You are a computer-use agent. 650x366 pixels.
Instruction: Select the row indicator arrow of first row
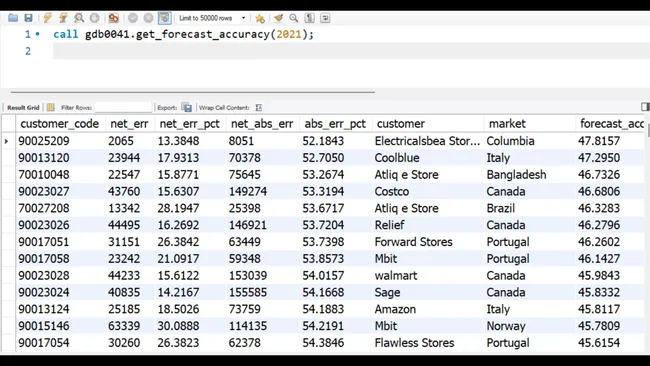point(7,141)
